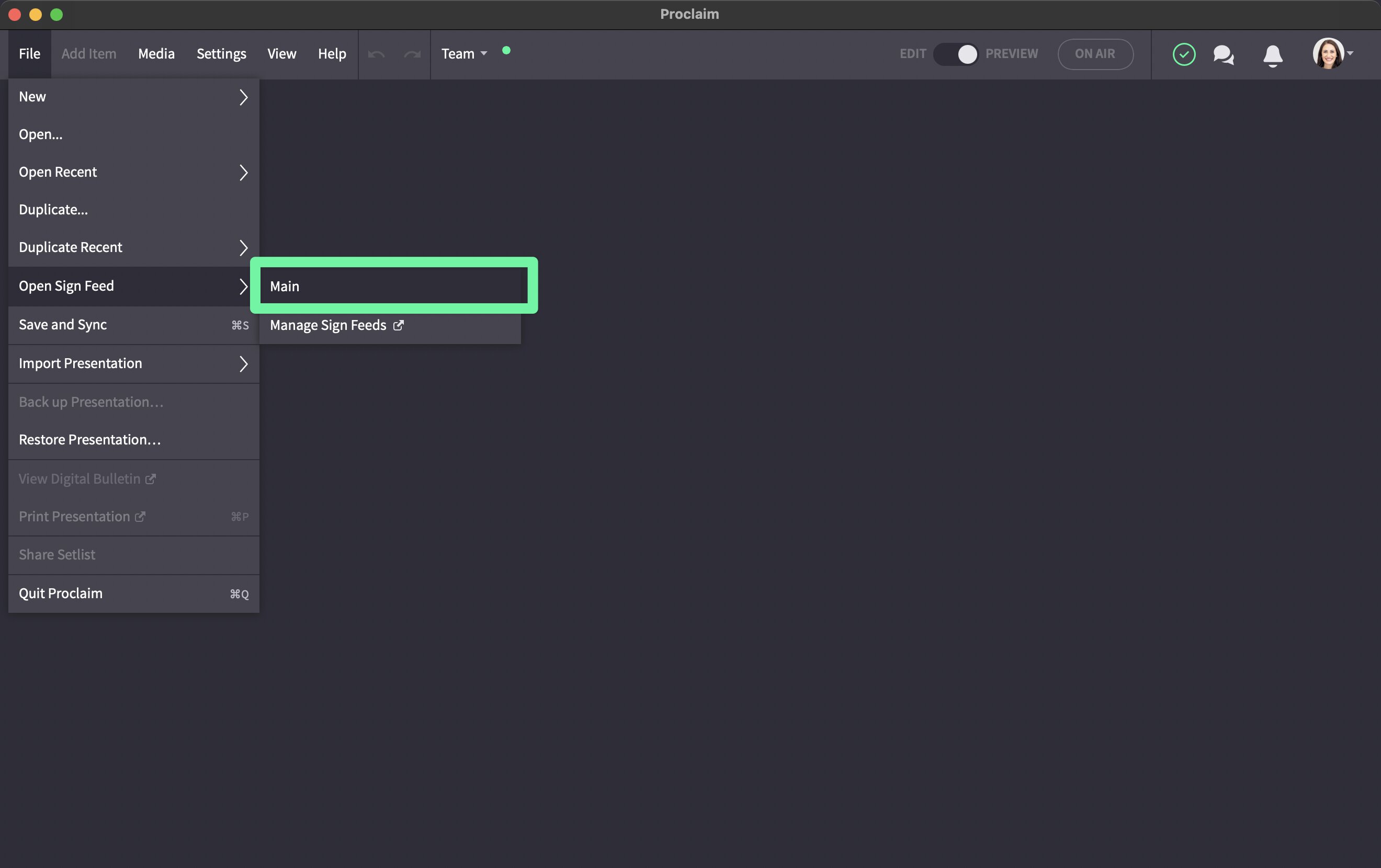1381x868 pixels.
Task: Open the File menu
Action: point(30,54)
